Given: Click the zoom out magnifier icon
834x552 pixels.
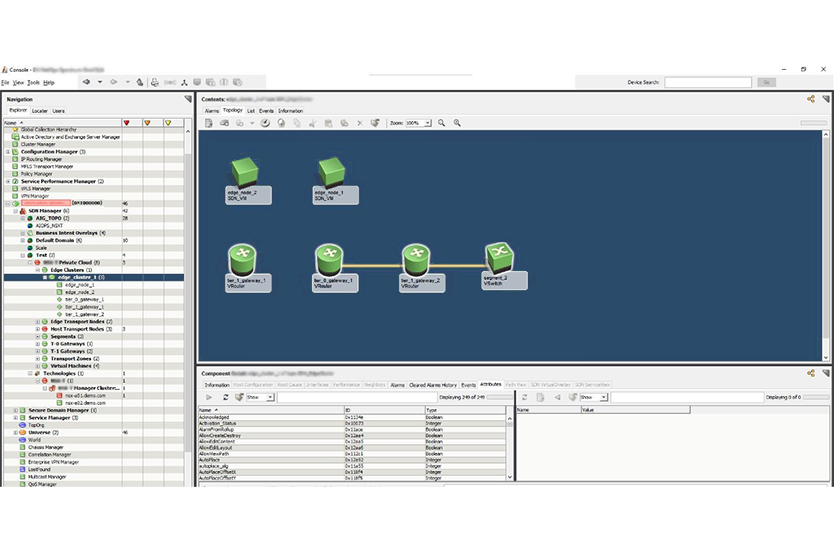Looking at the screenshot, I should pyautogui.click(x=441, y=123).
